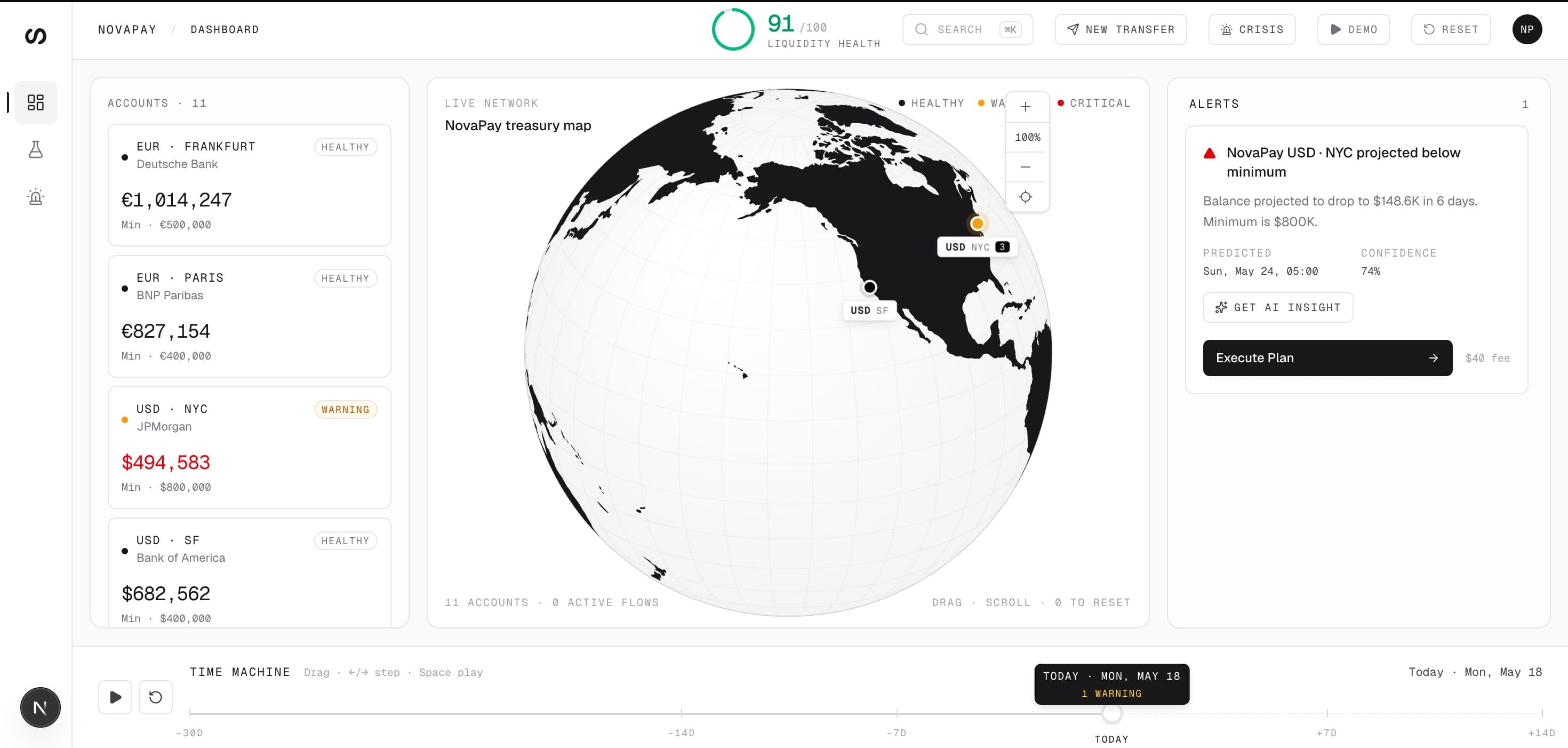The width and height of the screenshot is (1568, 748).
Task: Click the 91/100 liquidity health score
Action: (797, 25)
